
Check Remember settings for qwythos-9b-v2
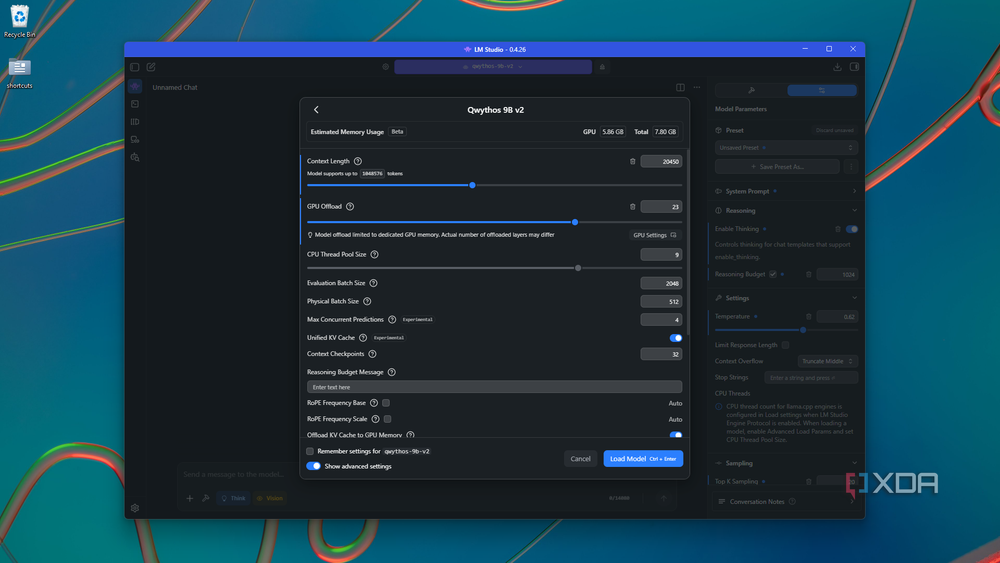310,451
